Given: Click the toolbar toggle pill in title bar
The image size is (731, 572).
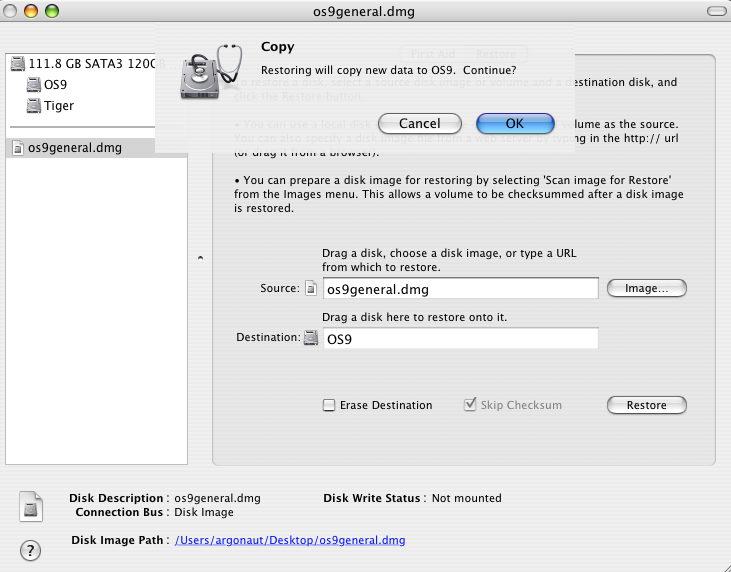Looking at the screenshot, I should point(716,11).
